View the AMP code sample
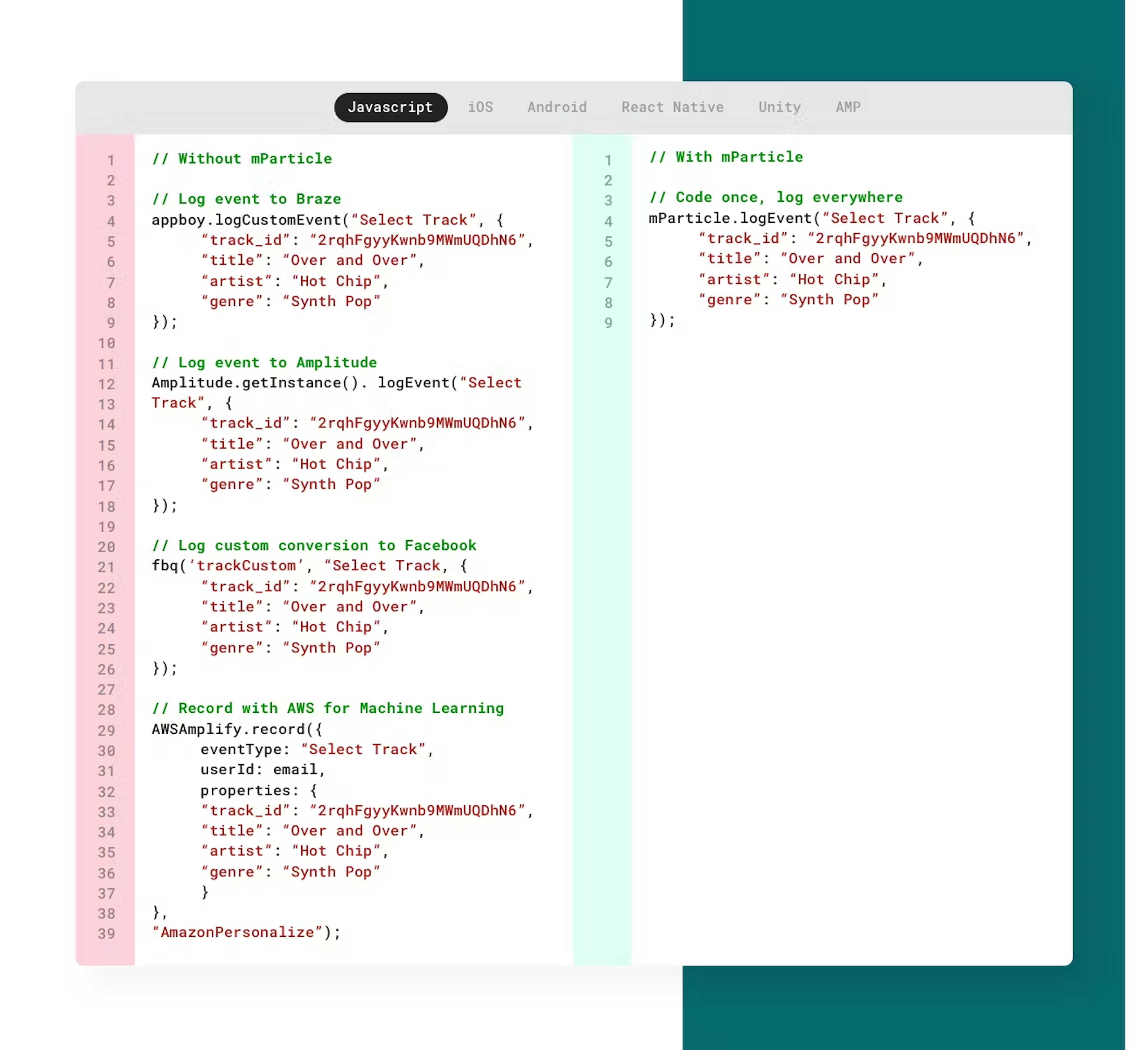 [x=848, y=107]
